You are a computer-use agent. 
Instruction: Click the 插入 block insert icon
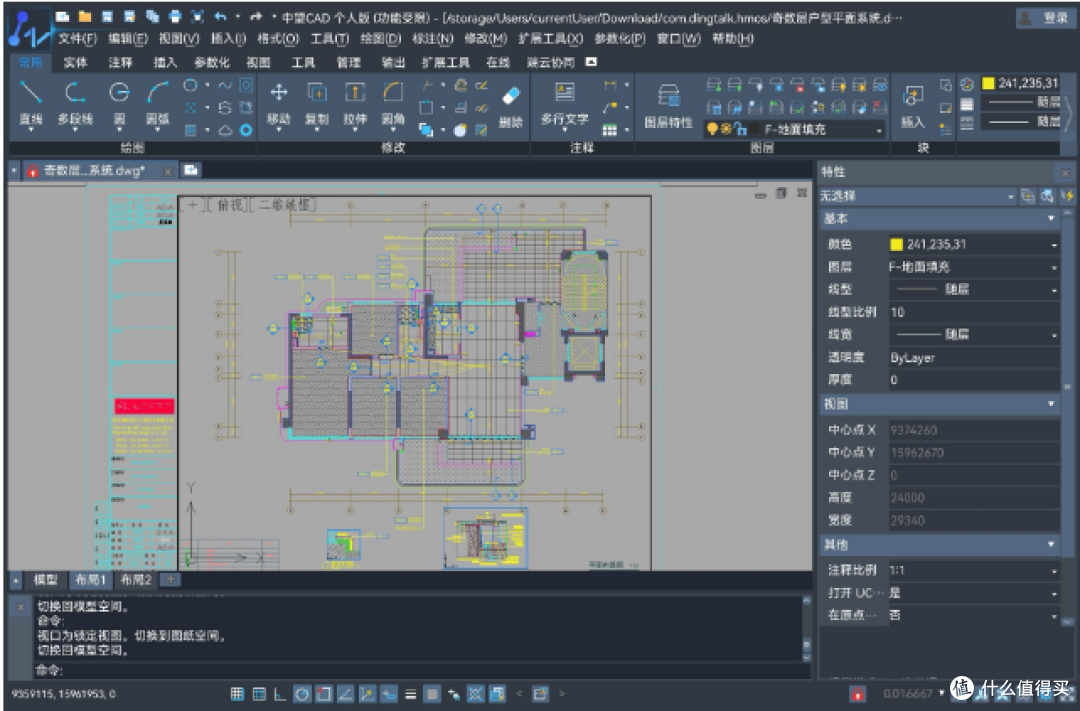pos(912,106)
